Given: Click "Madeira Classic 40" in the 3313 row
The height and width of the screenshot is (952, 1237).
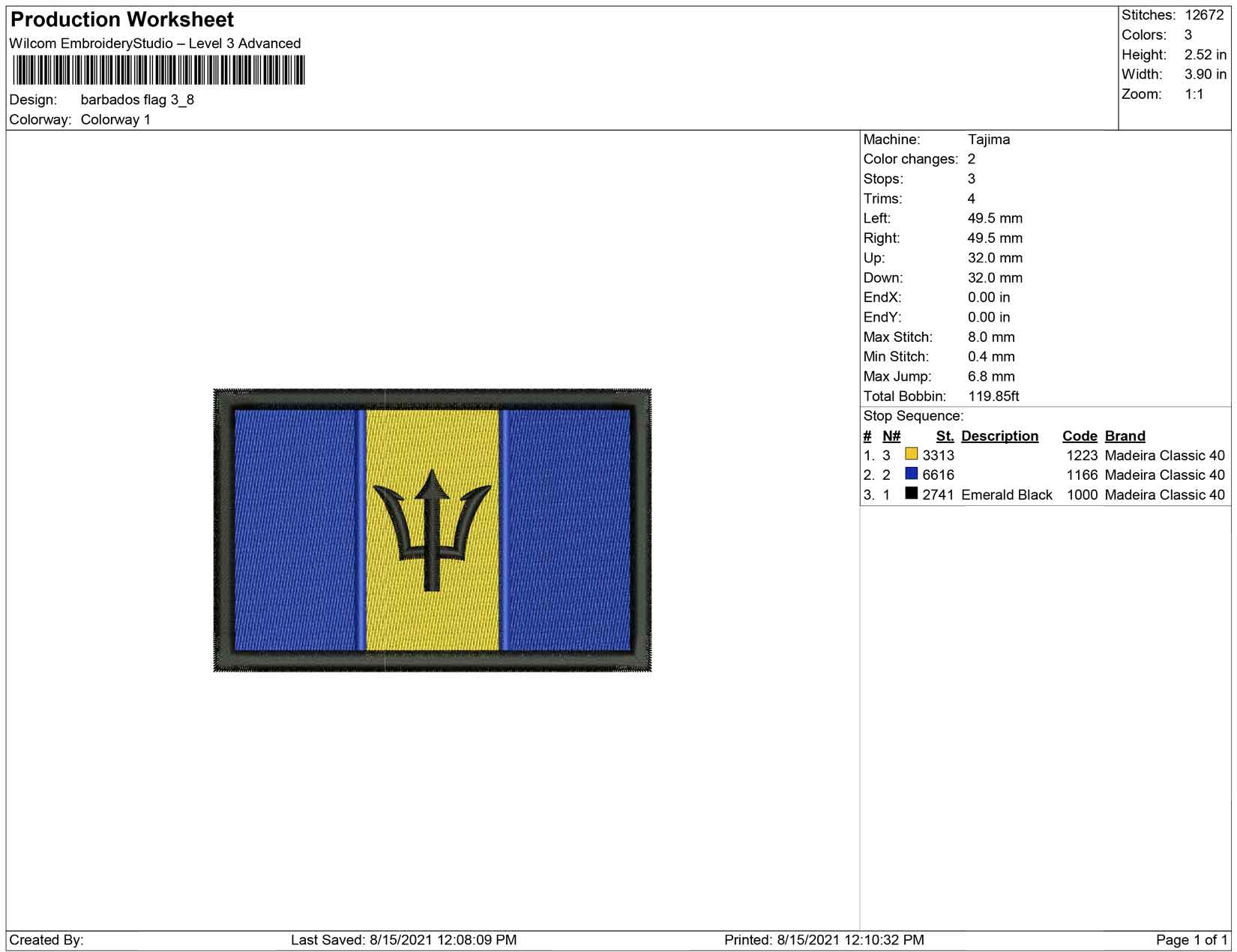Looking at the screenshot, I should coord(1165,456).
